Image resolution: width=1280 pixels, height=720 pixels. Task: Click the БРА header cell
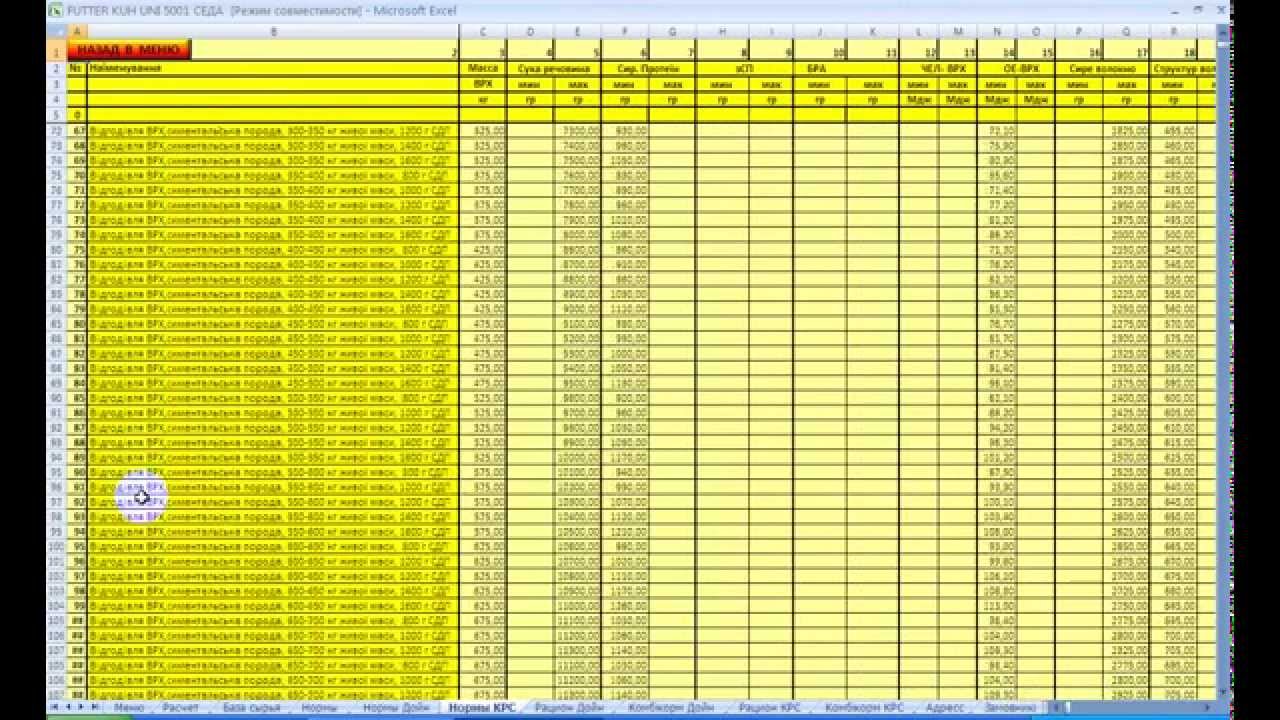click(846, 68)
